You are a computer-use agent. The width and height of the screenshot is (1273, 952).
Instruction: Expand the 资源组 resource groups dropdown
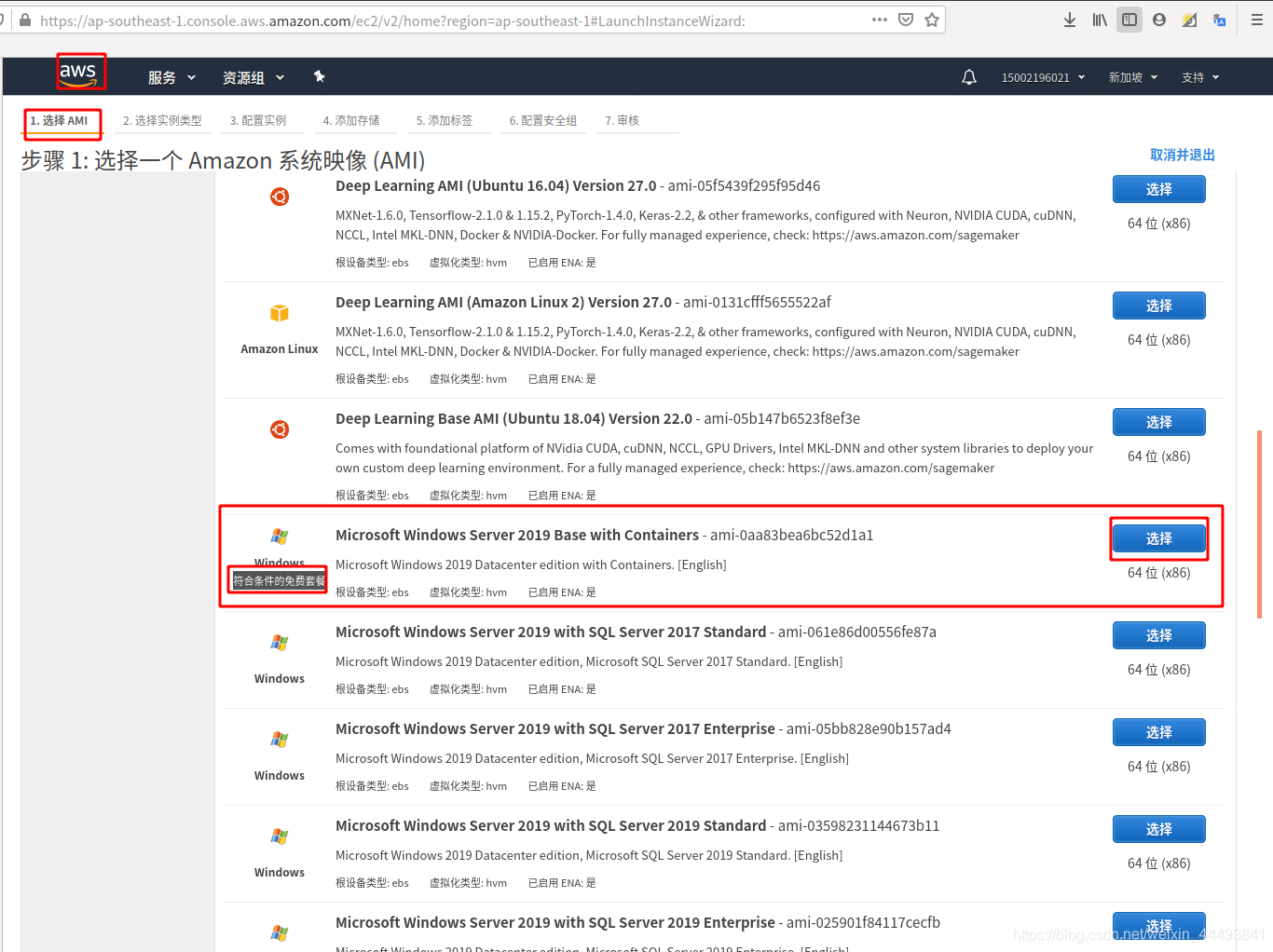click(253, 77)
